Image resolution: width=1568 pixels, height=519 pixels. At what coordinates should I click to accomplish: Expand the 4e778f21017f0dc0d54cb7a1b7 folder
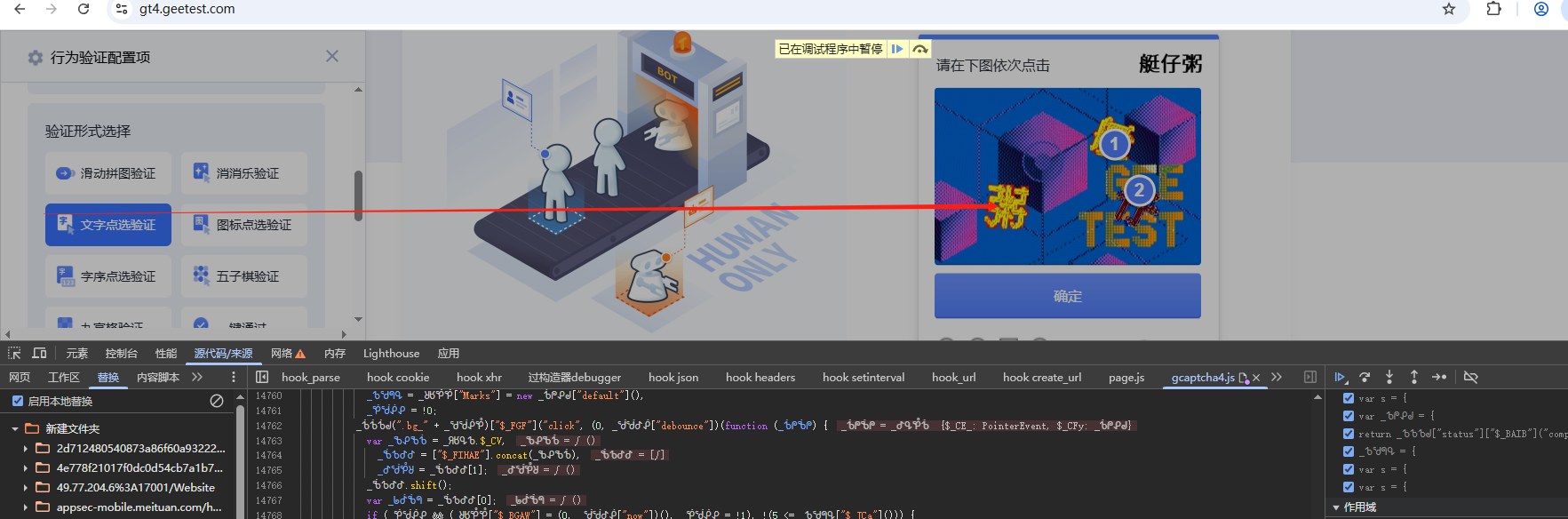[x=26, y=467]
